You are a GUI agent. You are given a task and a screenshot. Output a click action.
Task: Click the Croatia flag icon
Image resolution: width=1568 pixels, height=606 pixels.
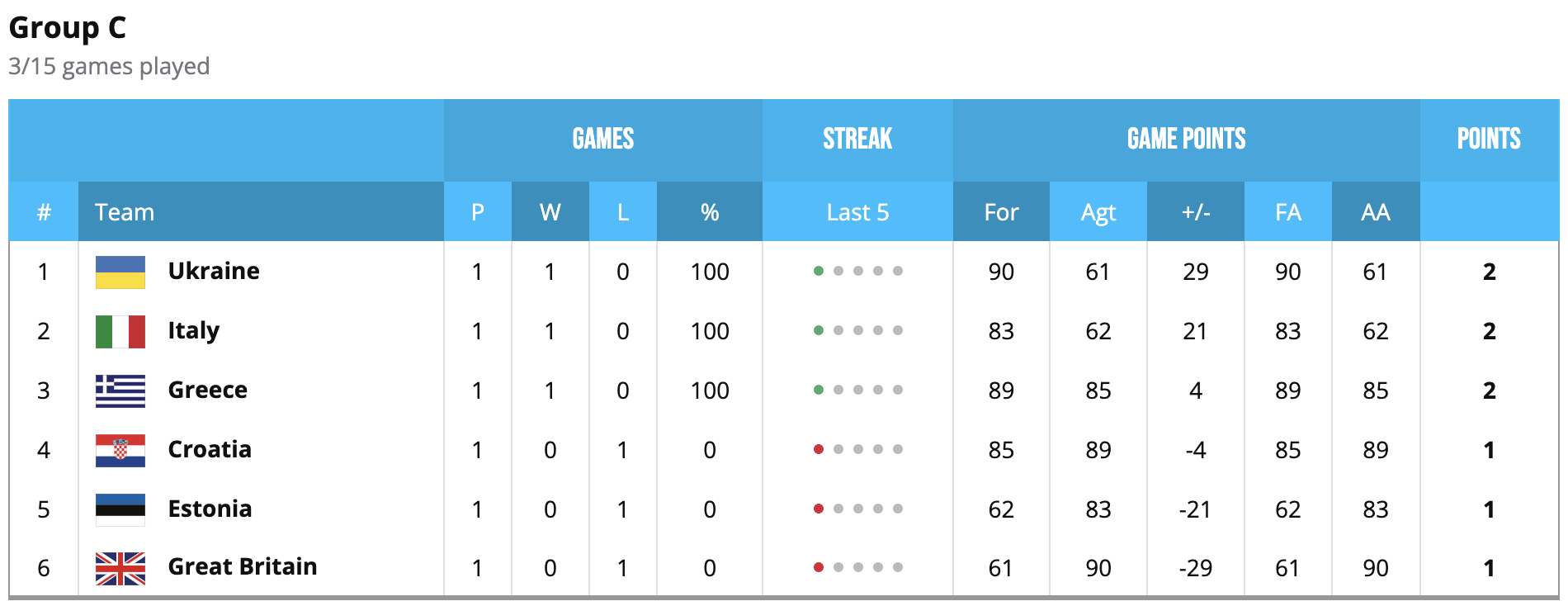[120, 450]
